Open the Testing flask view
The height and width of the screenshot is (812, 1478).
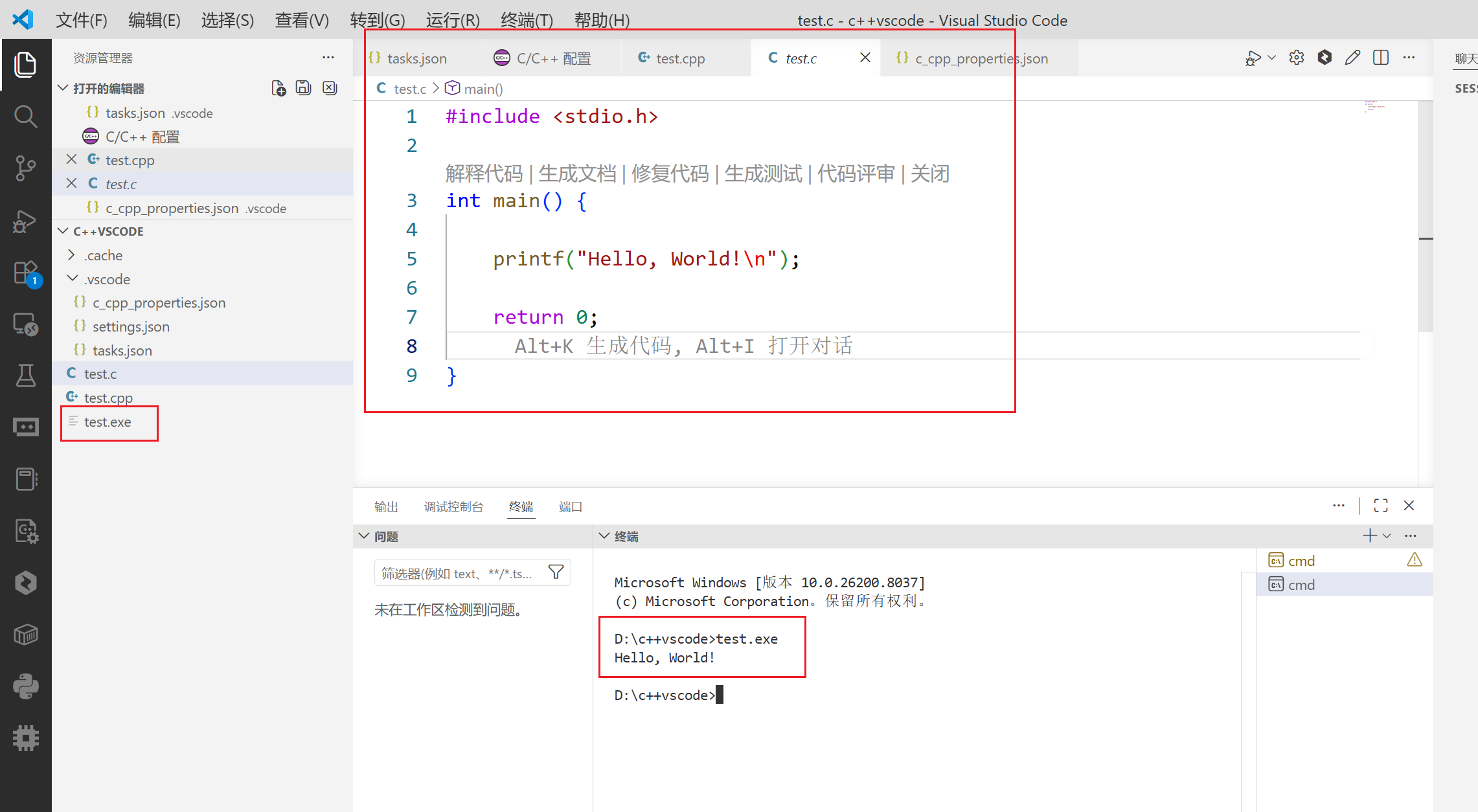click(x=25, y=376)
